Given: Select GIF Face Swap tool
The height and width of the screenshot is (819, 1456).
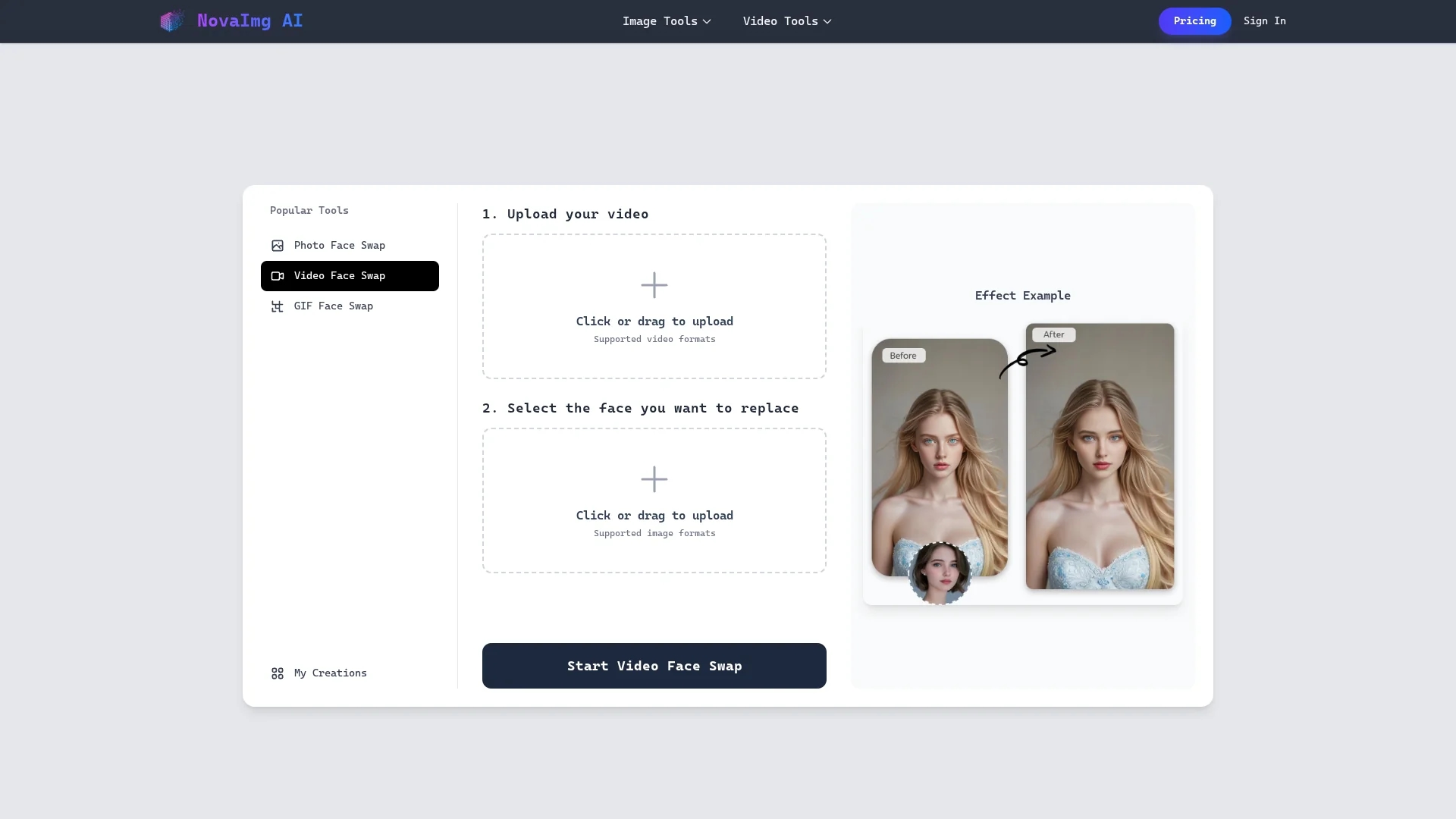Looking at the screenshot, I should 350,306.
